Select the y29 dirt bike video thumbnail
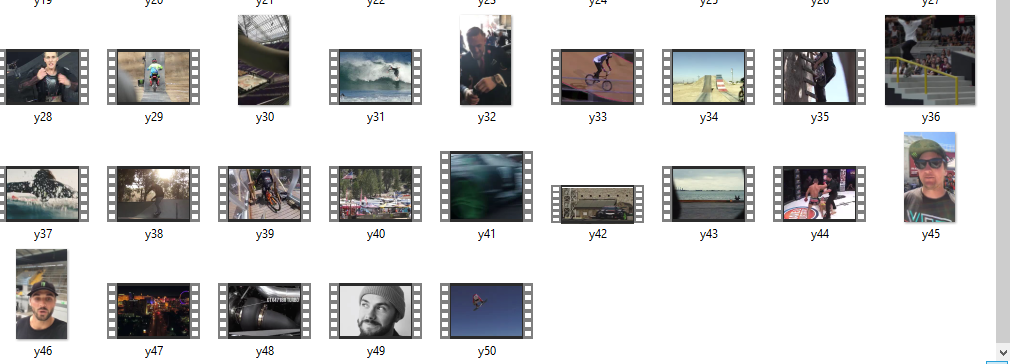Viewport: 1010px width, 364px height. [x=153, y=77]
